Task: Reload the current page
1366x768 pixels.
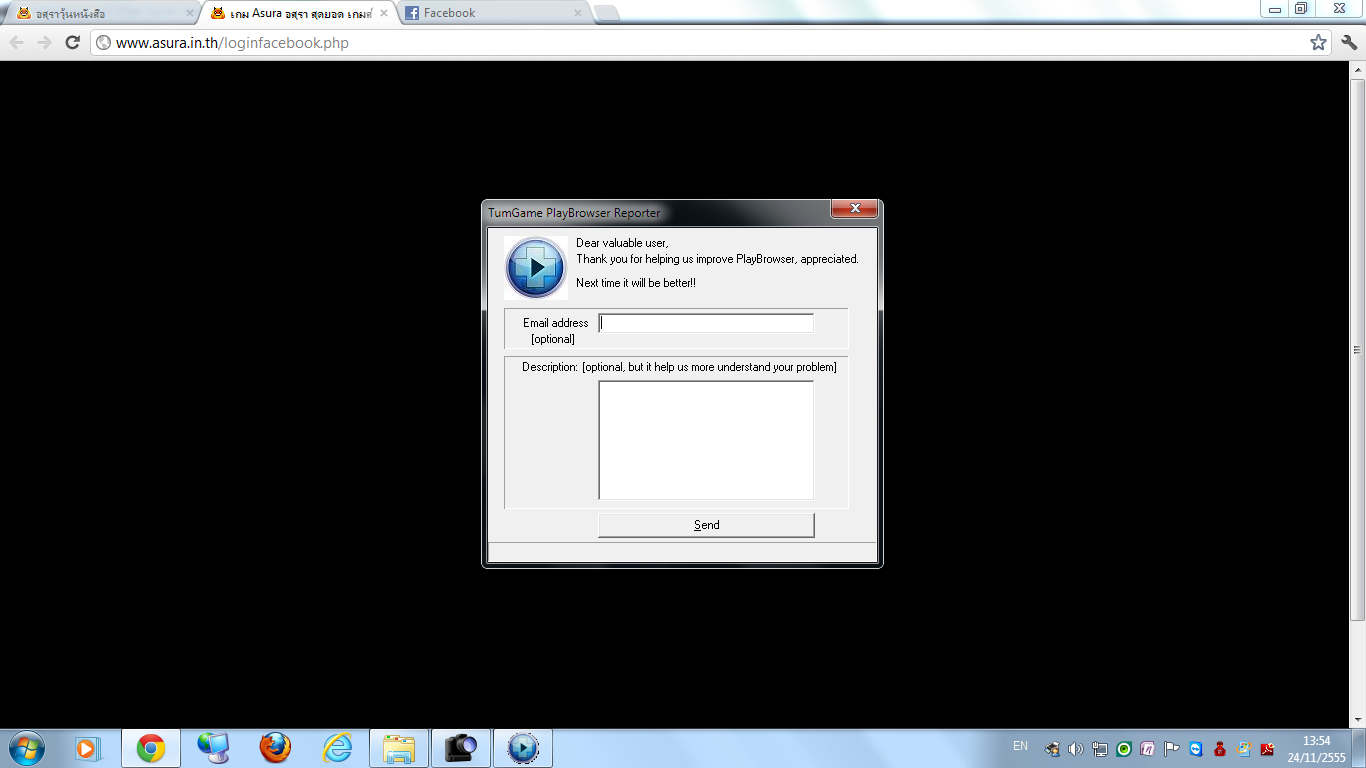Action: point(72,42)
